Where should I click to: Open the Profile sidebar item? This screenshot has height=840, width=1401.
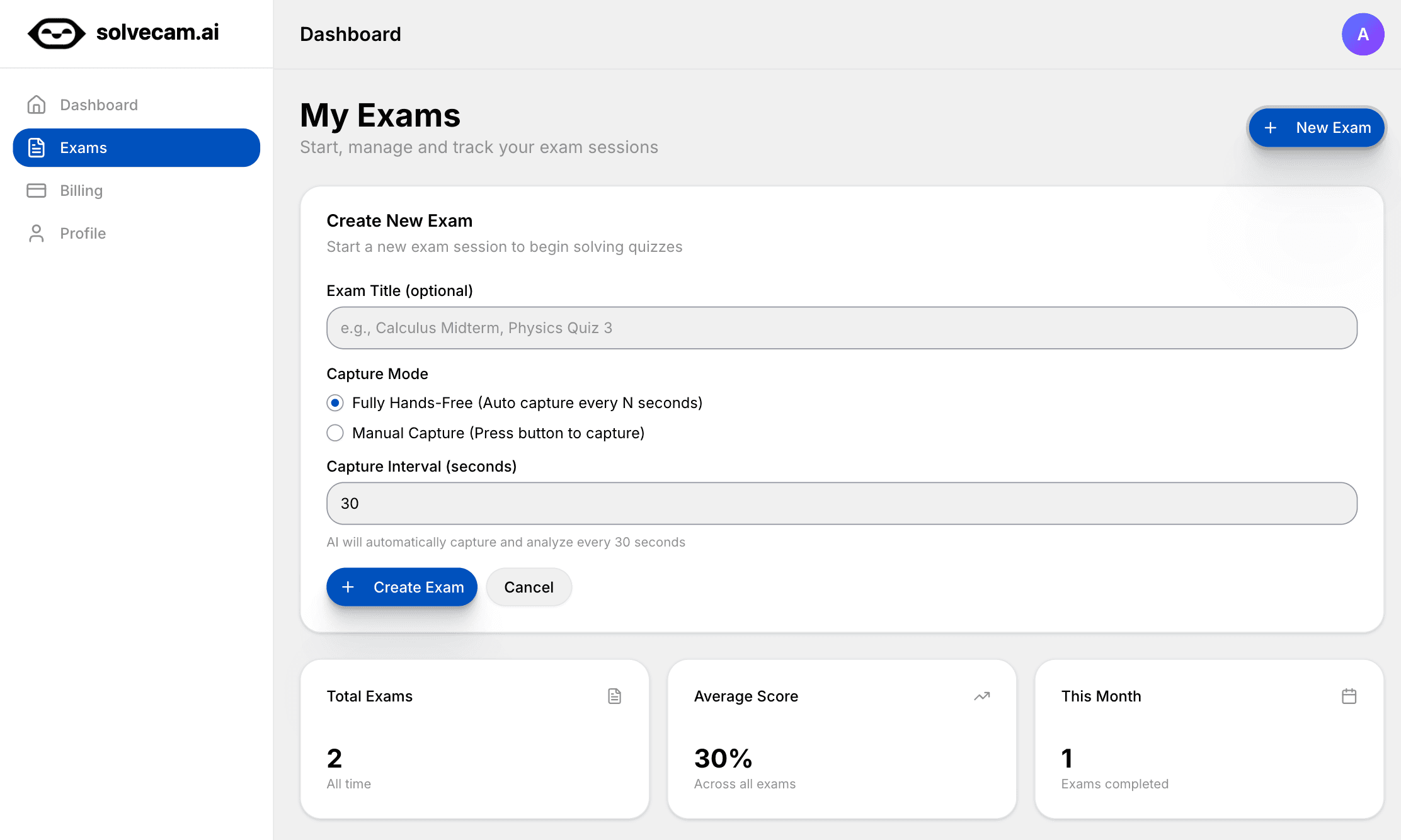(83, 233)
